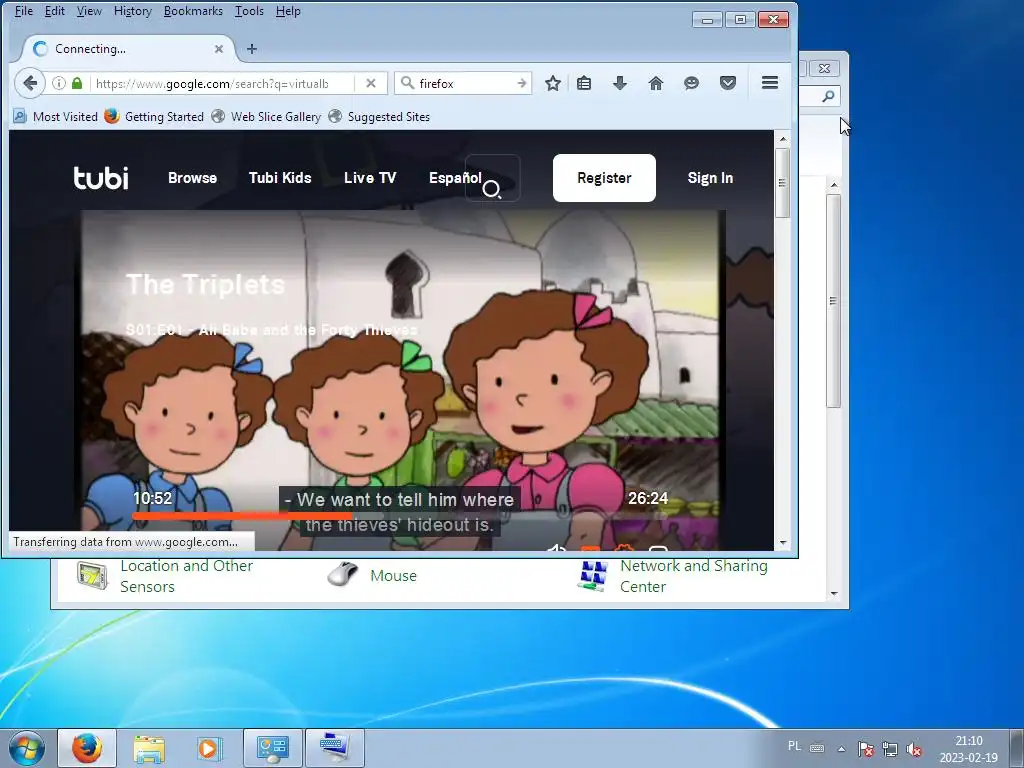Viewport: 1024px width, 768px height.
Task: Open Network and Sharing Center in Control Panel
Action: (694, 576)
